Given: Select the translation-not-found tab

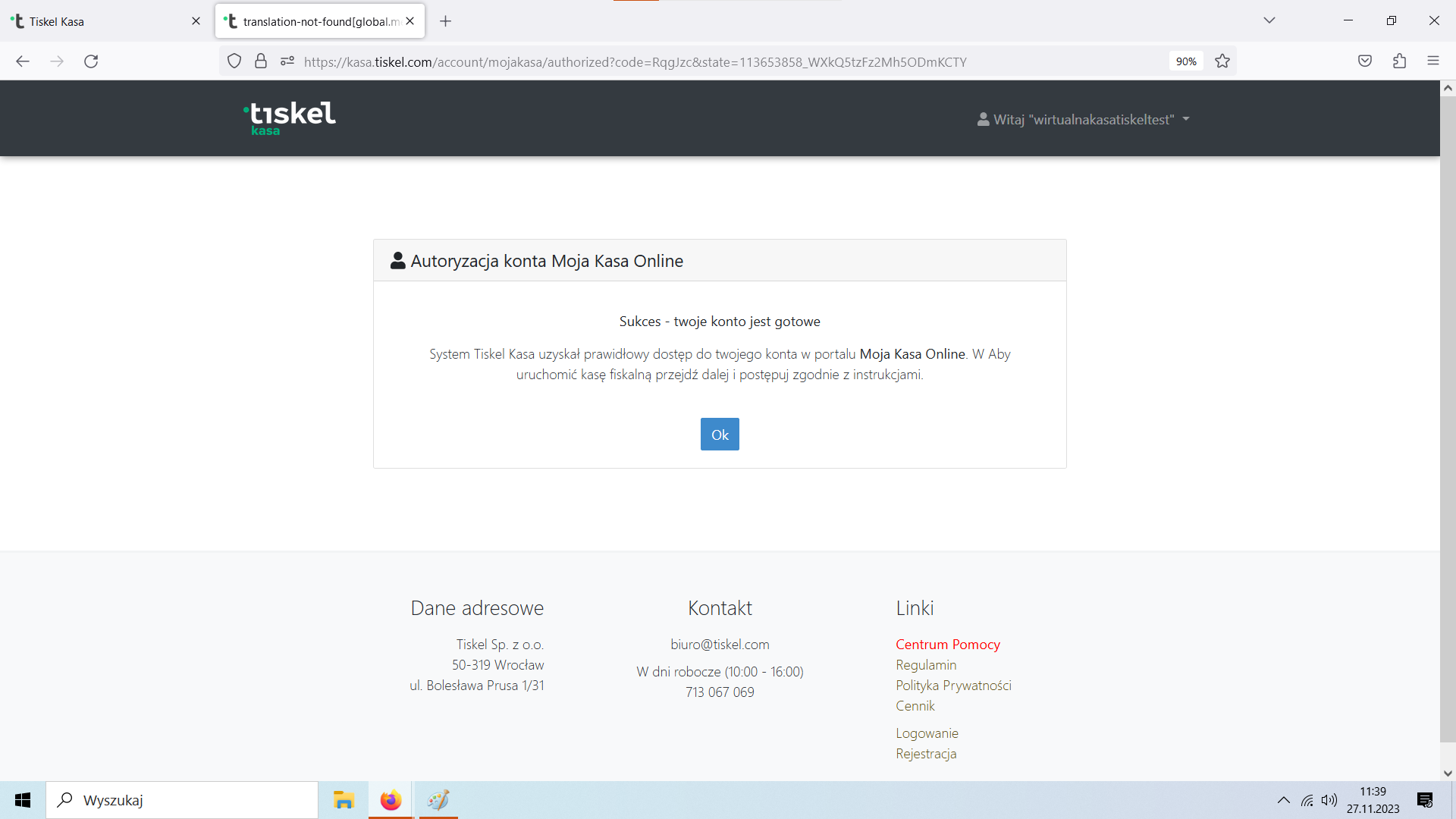Looking at the screenshot, I should (x=319, y=21).
